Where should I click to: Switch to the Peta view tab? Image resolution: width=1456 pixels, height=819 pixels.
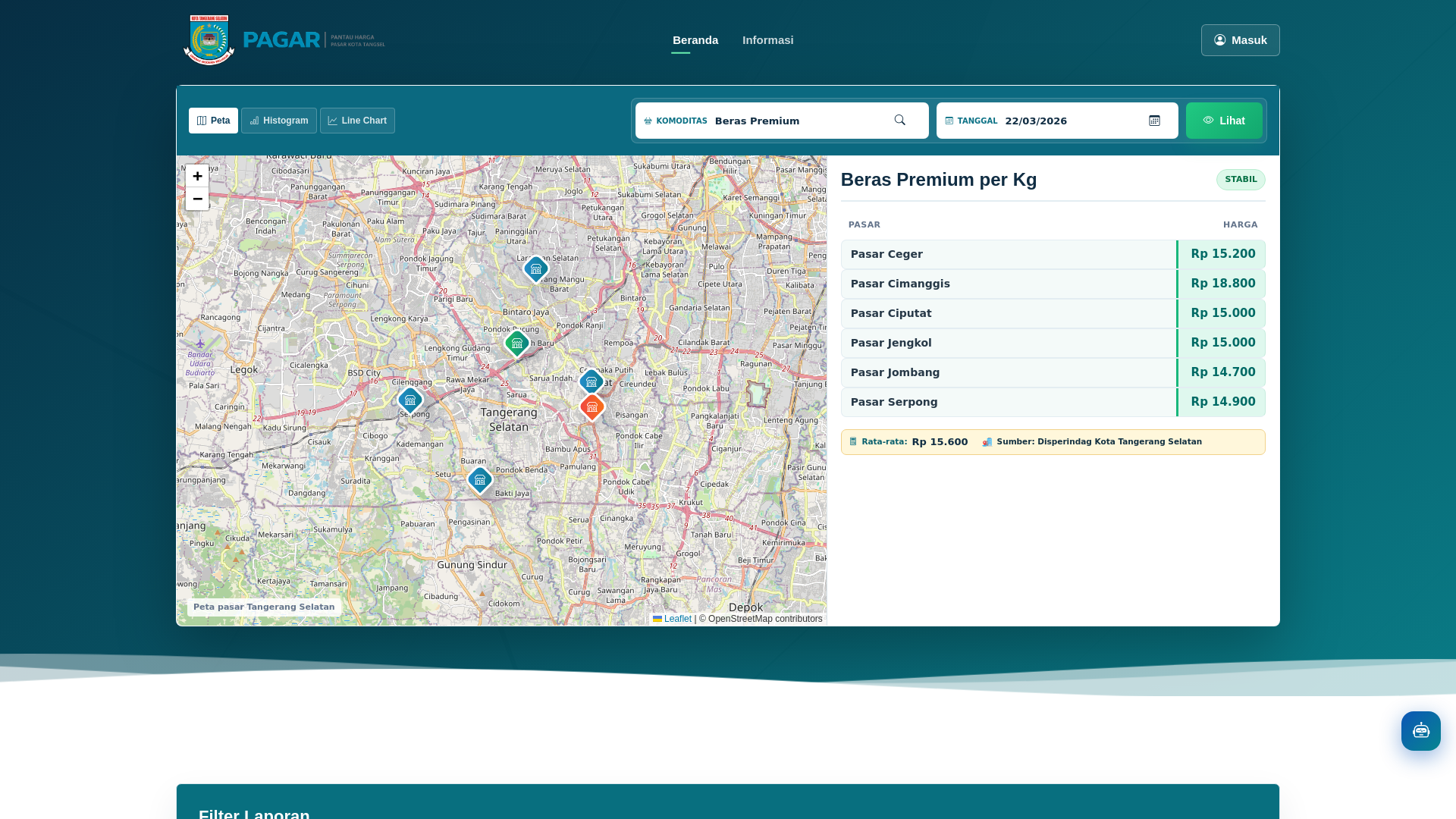[x=213, y=121]
